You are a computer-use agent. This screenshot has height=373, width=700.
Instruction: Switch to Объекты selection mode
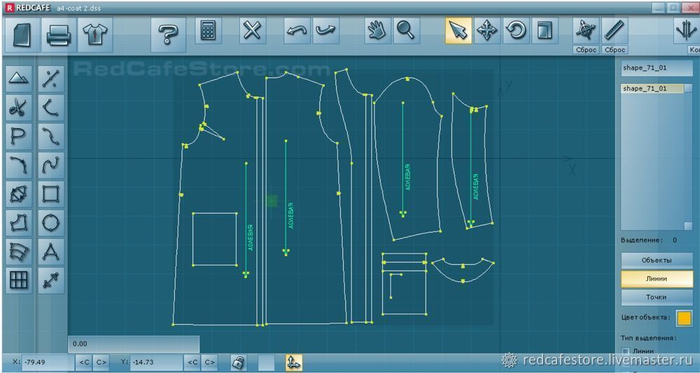click(656, 261)
